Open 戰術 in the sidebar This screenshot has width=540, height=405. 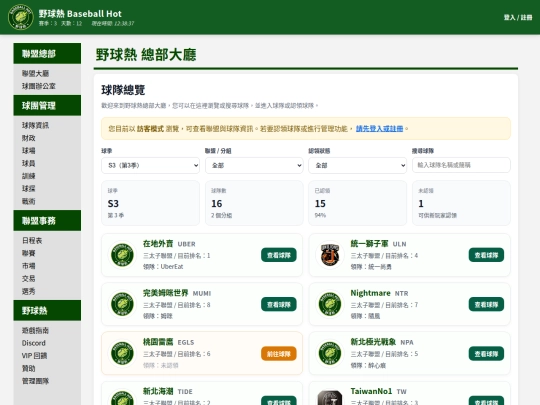pyautogui.click(x=29, y=201)
